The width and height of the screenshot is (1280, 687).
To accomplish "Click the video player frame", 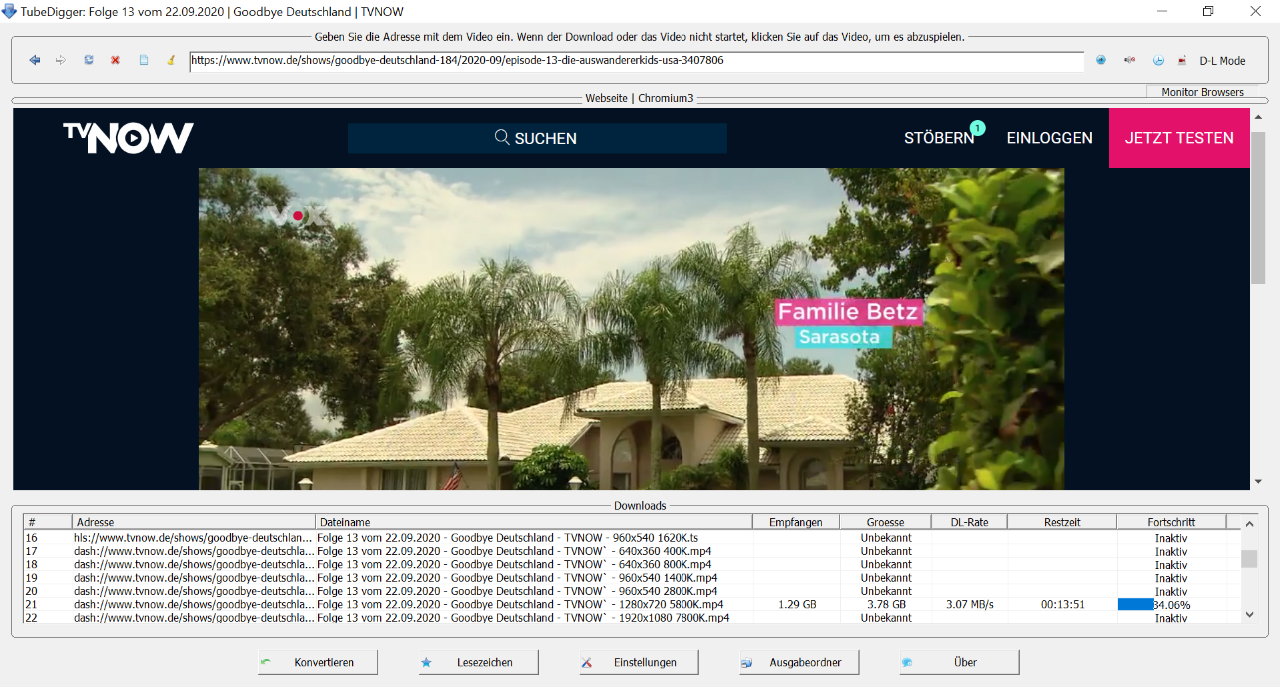I will 631,329.
